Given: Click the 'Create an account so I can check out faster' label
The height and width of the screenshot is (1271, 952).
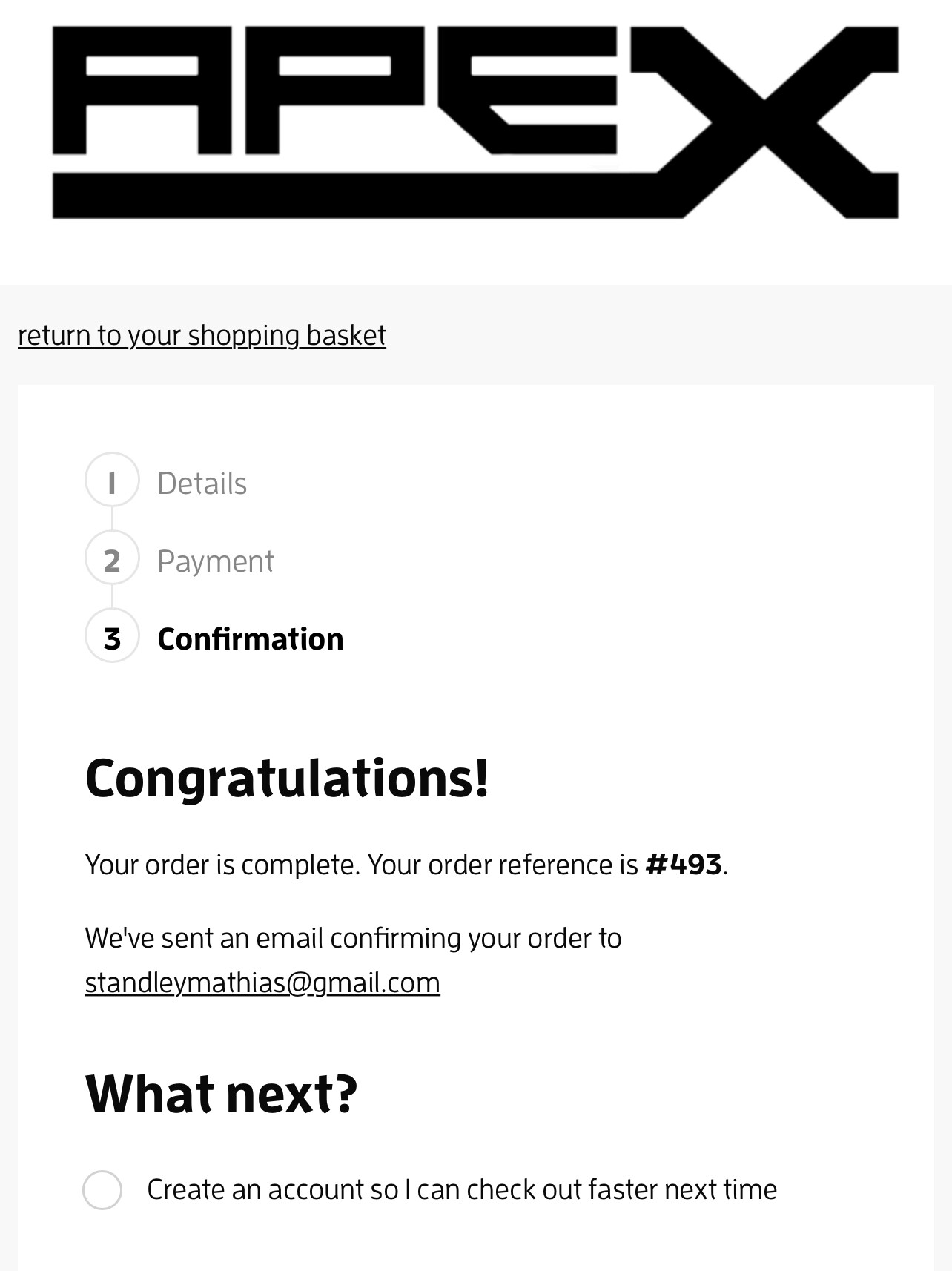Looking at the screenshot, I should point(461,1189).
